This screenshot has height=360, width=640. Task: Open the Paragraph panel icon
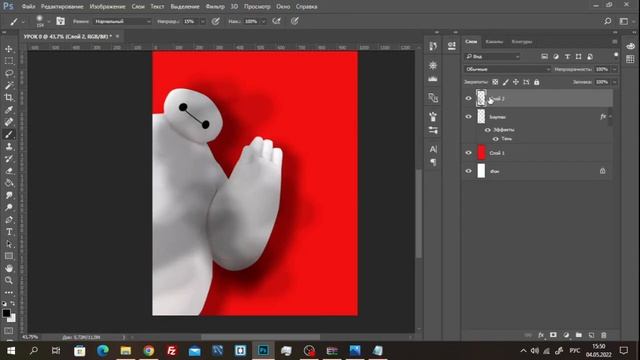tap(433, 162)
